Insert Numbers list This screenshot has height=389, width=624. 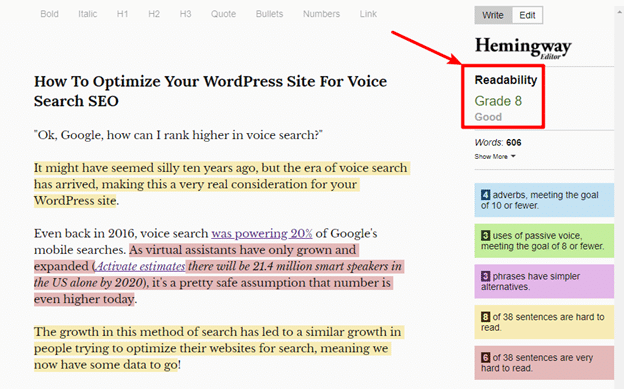[x=322, y=14]
